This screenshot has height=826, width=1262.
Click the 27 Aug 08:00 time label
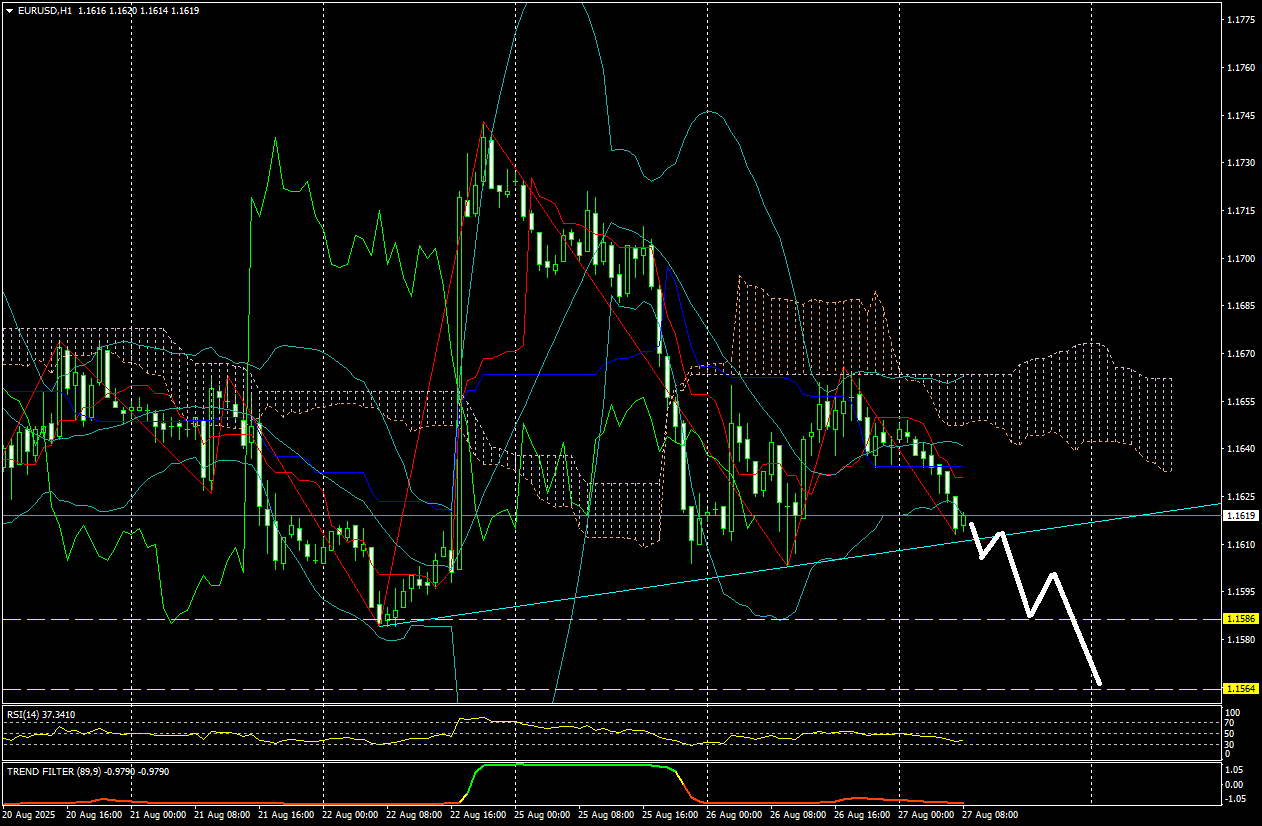[990, 815]
